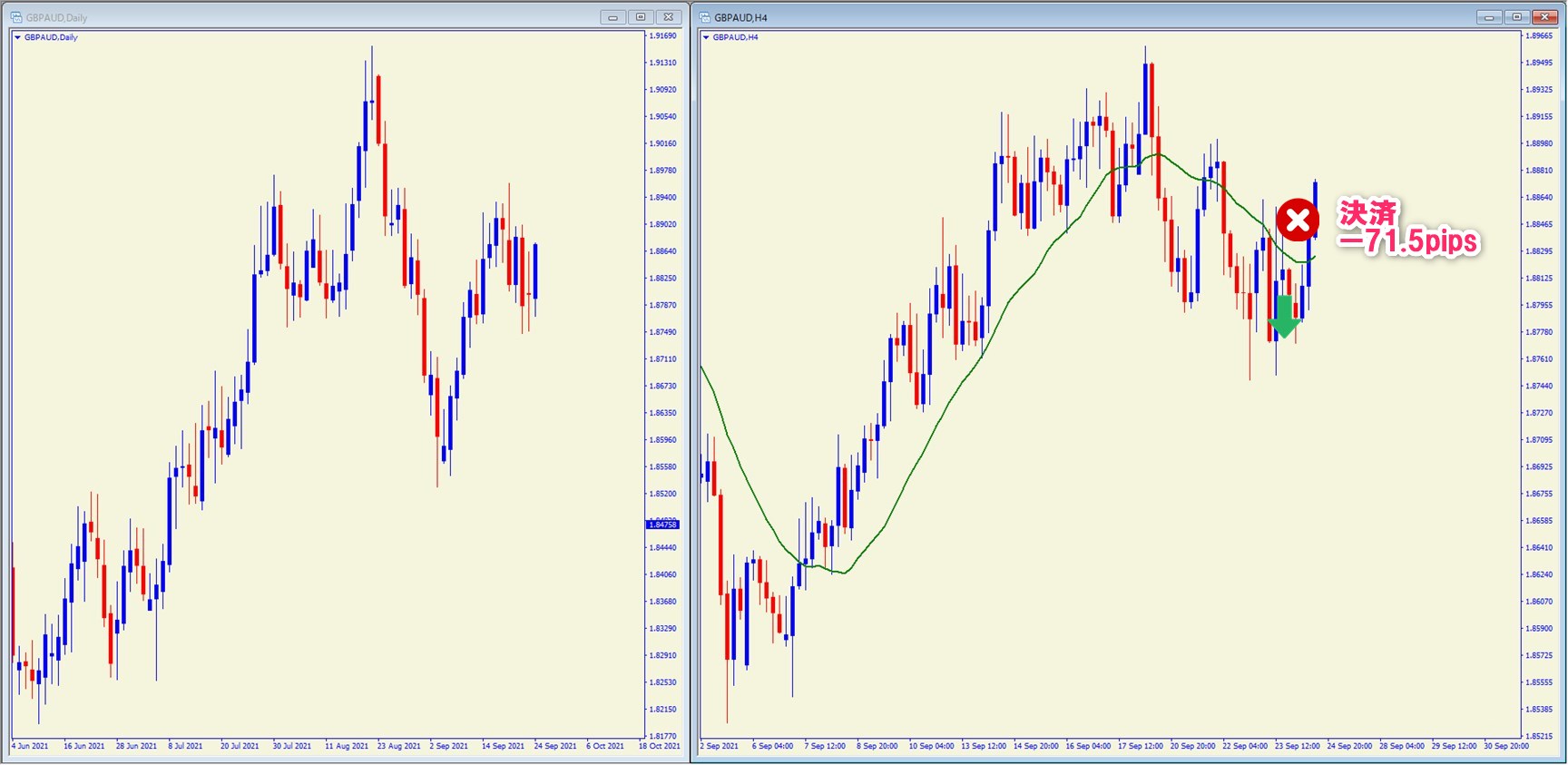Click price level 1.89155 on H4 axis
Viewport: 1568px width, 765px height.
click(1539, 117)
